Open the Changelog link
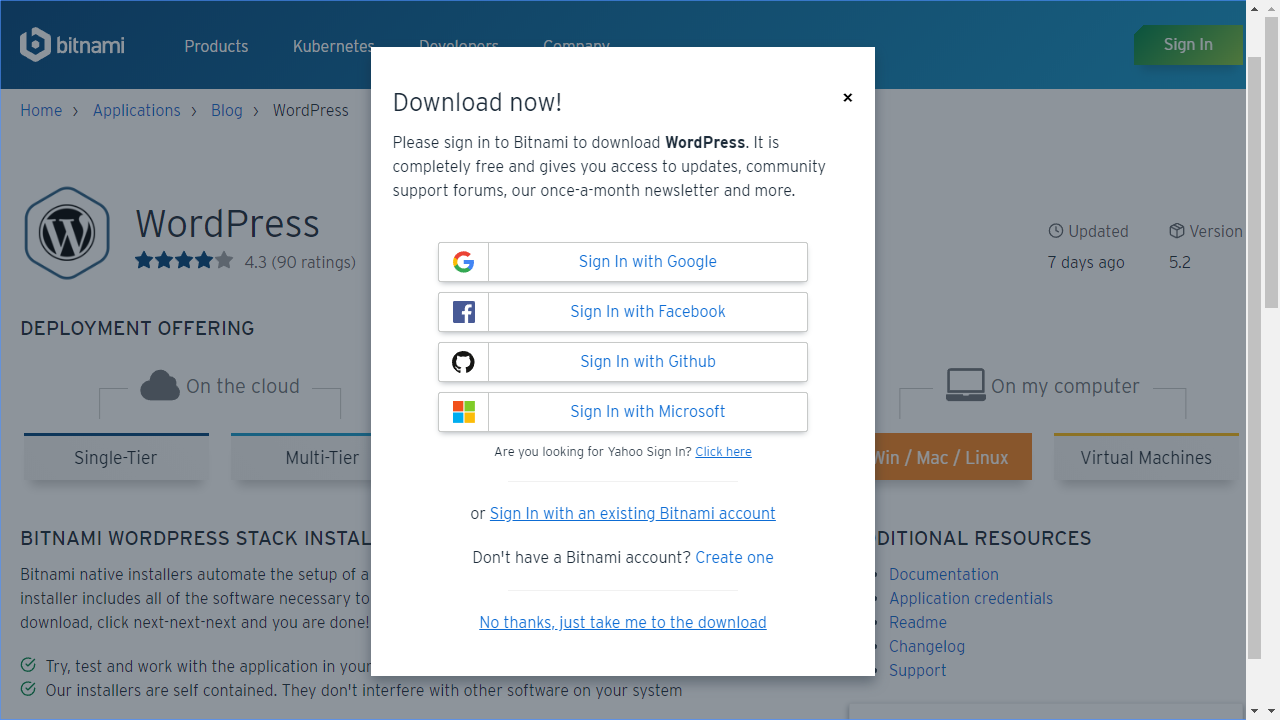1280x720 pixels. (x=927, y=646)
